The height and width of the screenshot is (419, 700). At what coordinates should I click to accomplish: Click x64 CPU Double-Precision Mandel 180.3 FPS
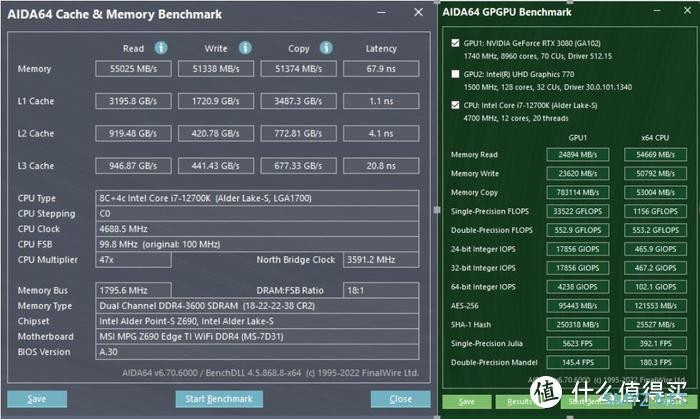pos(655,362)
